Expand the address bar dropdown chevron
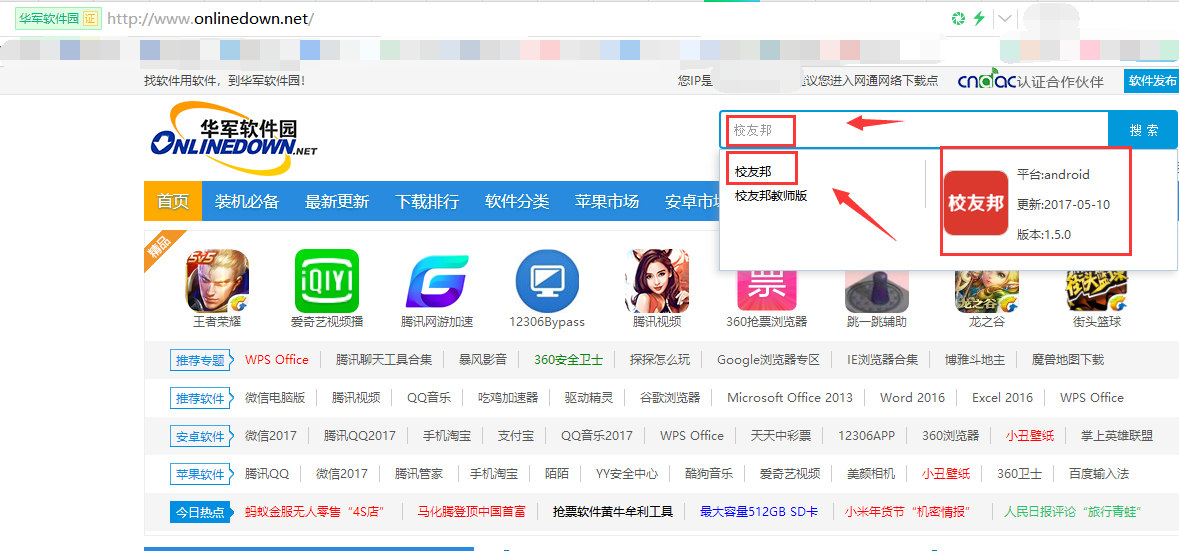This screenshot has height=551, width=1179. coord(1005,19)
